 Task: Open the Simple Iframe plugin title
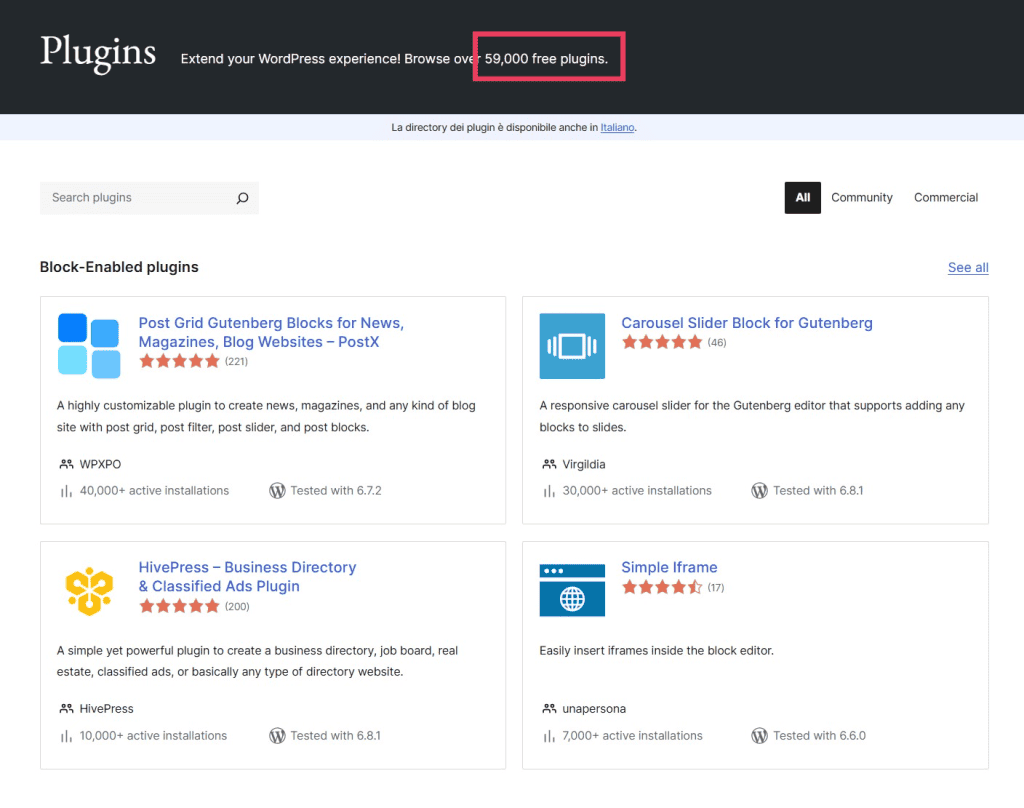tap(669, 568)
